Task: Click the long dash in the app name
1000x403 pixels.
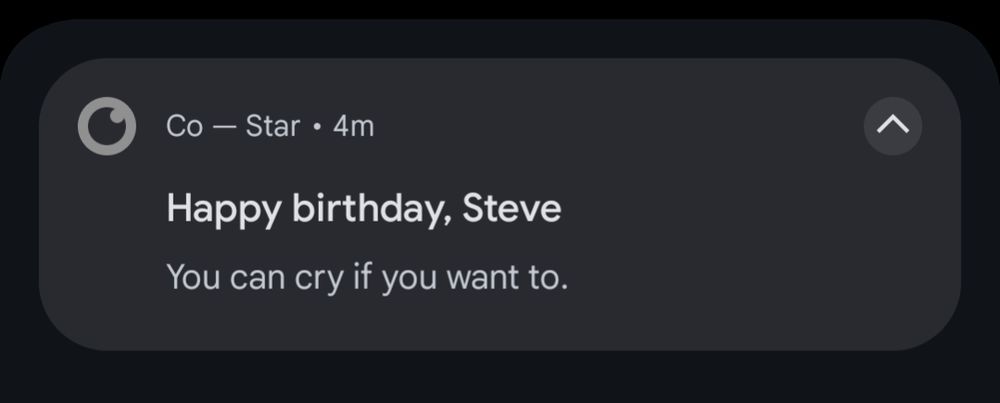Action: click(x=224, y=128)
